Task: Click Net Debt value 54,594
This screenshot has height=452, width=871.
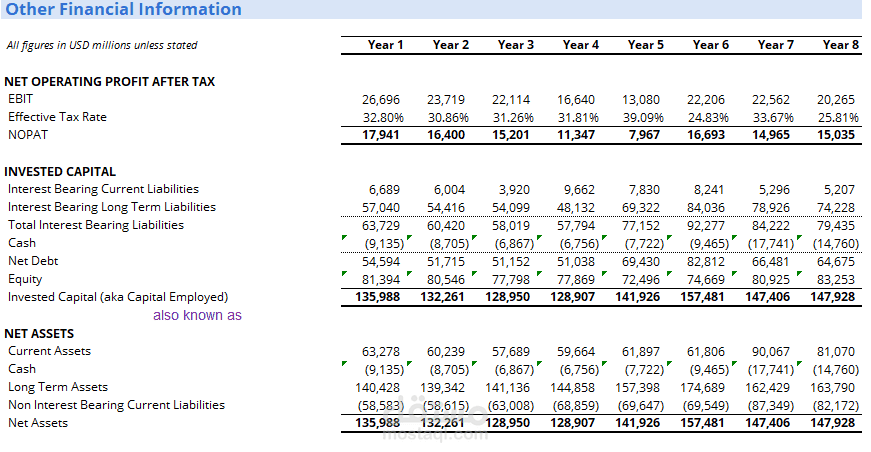Action: pos(381,262)
